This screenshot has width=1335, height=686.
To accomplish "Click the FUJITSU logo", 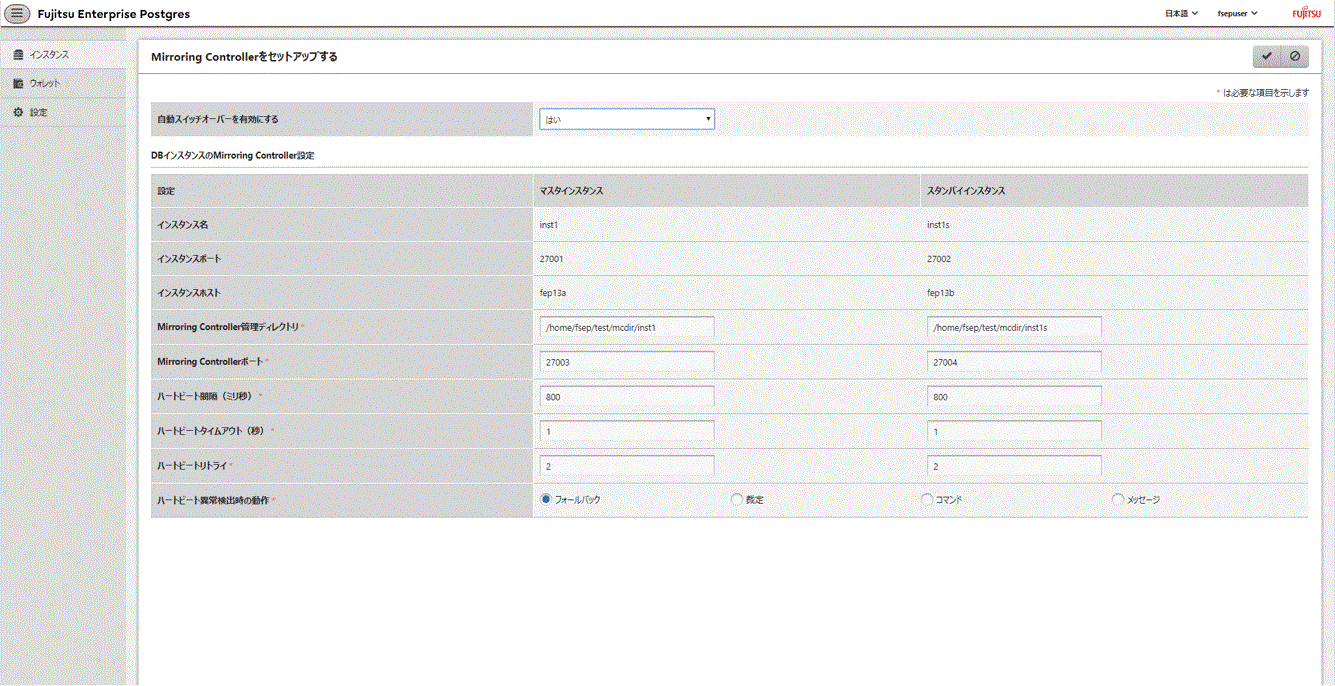I will [1306, 14].
